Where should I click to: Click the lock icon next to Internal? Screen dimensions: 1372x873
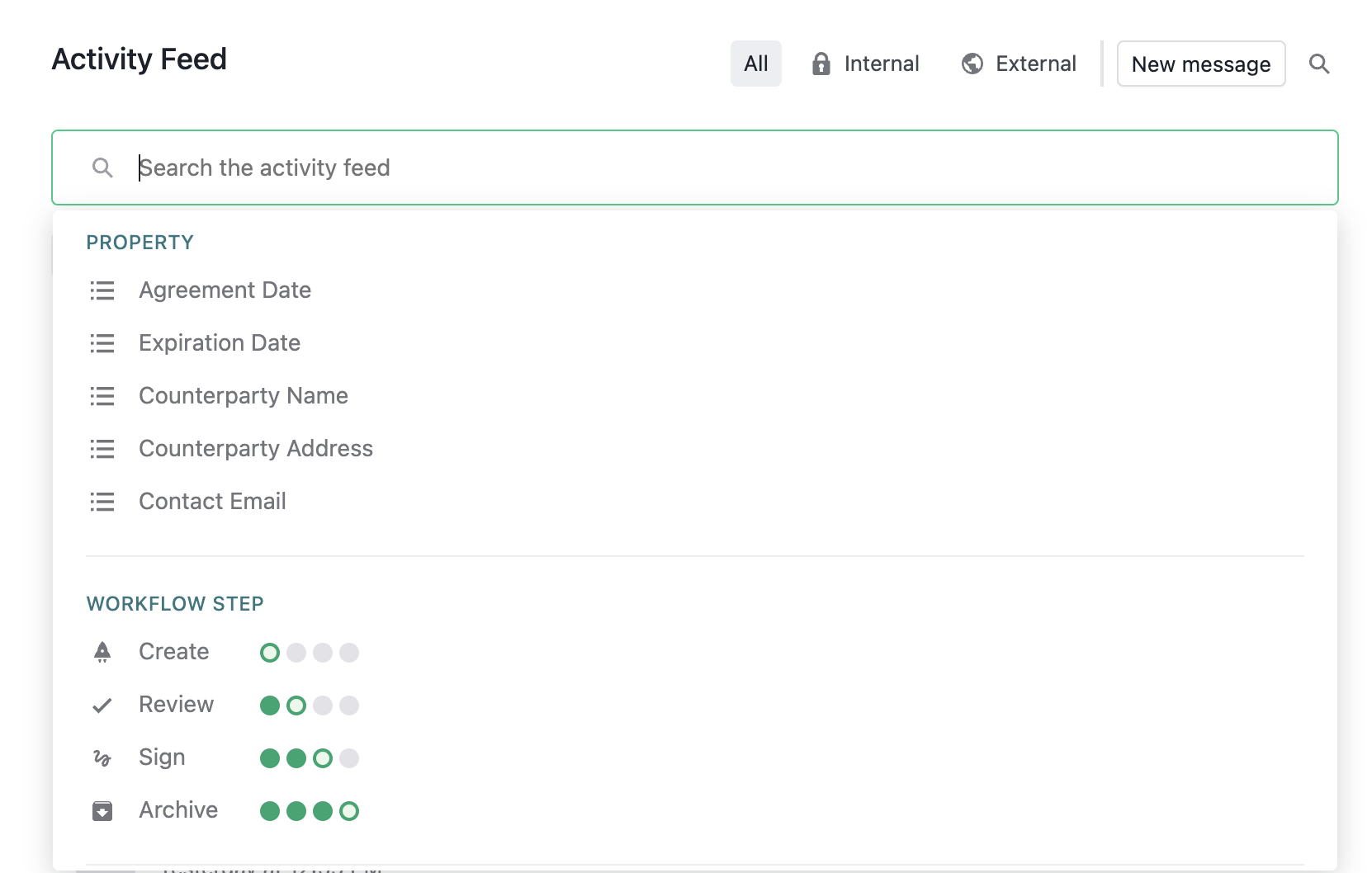point(821,64)
